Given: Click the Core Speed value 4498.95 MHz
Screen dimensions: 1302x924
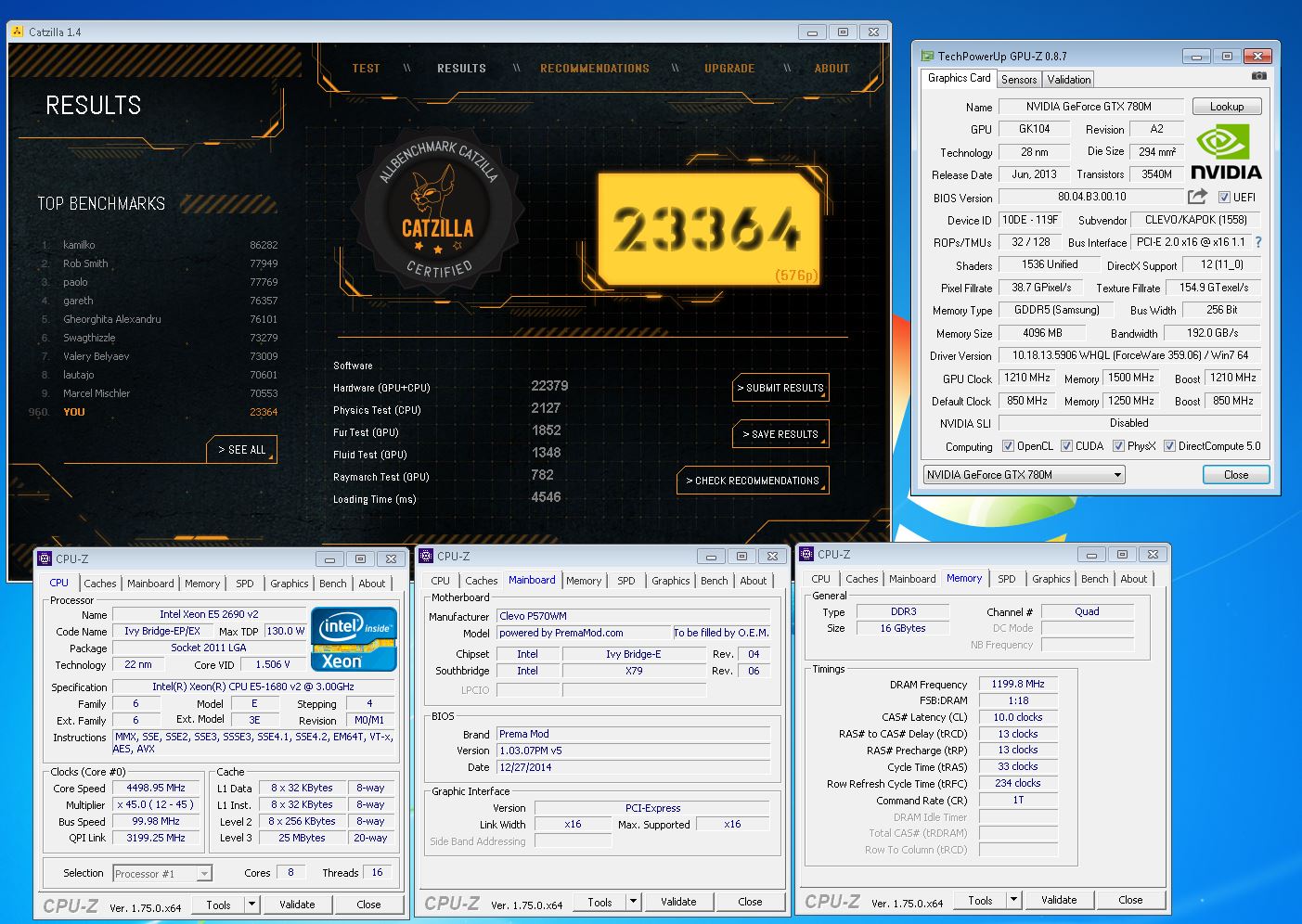Looking at the screenshot, I should click(156, 788).
